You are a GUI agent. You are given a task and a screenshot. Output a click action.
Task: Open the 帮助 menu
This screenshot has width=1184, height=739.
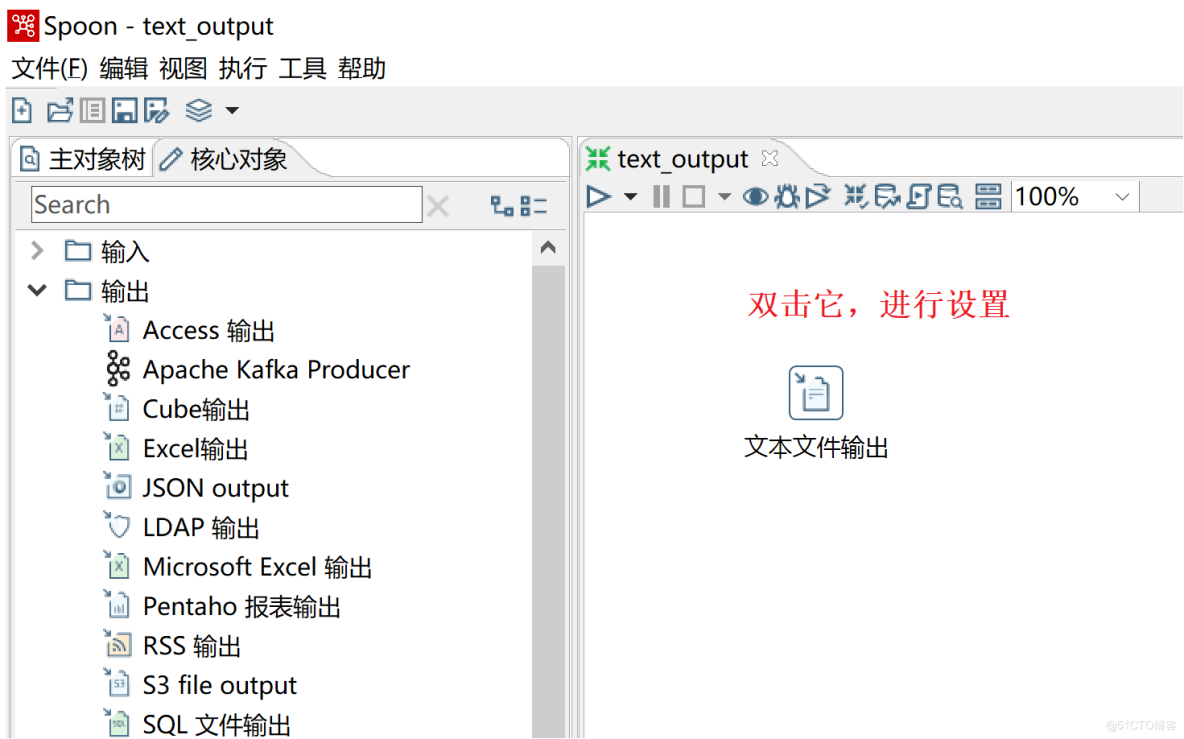(362, 68)
